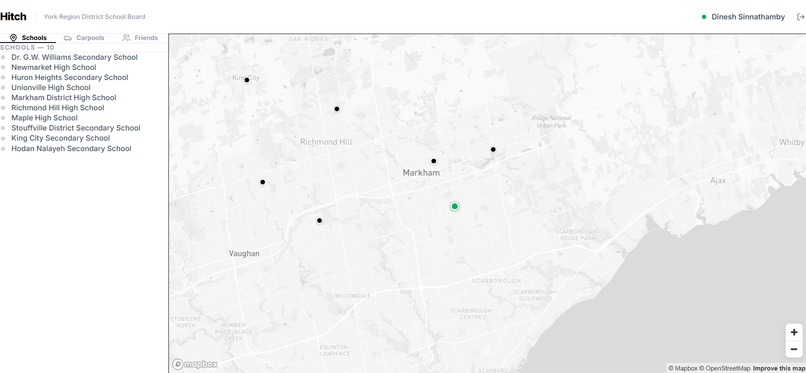This screenshot has height=373, width=806.
Task: Click the Dinesh Sinnathamby user name
Action: [748, 17]
